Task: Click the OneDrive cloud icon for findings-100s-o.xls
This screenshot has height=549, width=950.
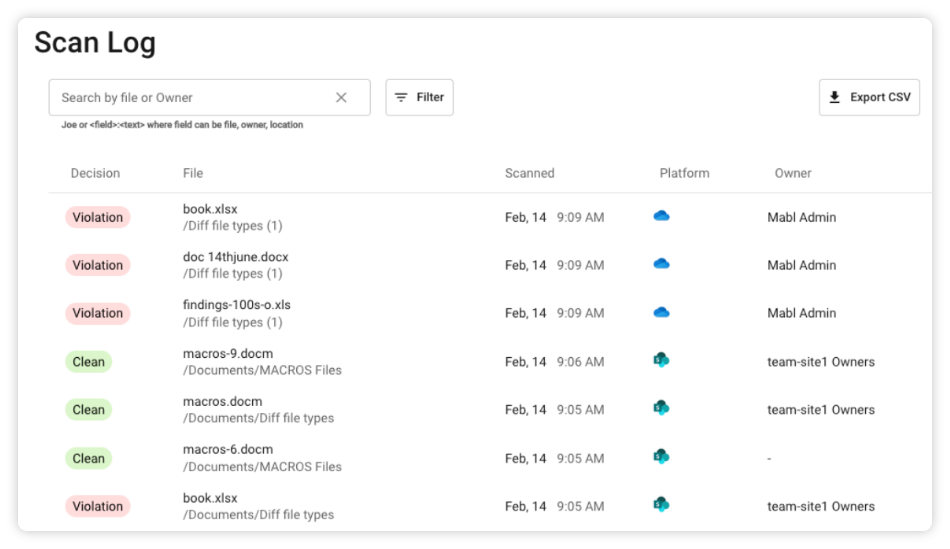Action: 661,312
